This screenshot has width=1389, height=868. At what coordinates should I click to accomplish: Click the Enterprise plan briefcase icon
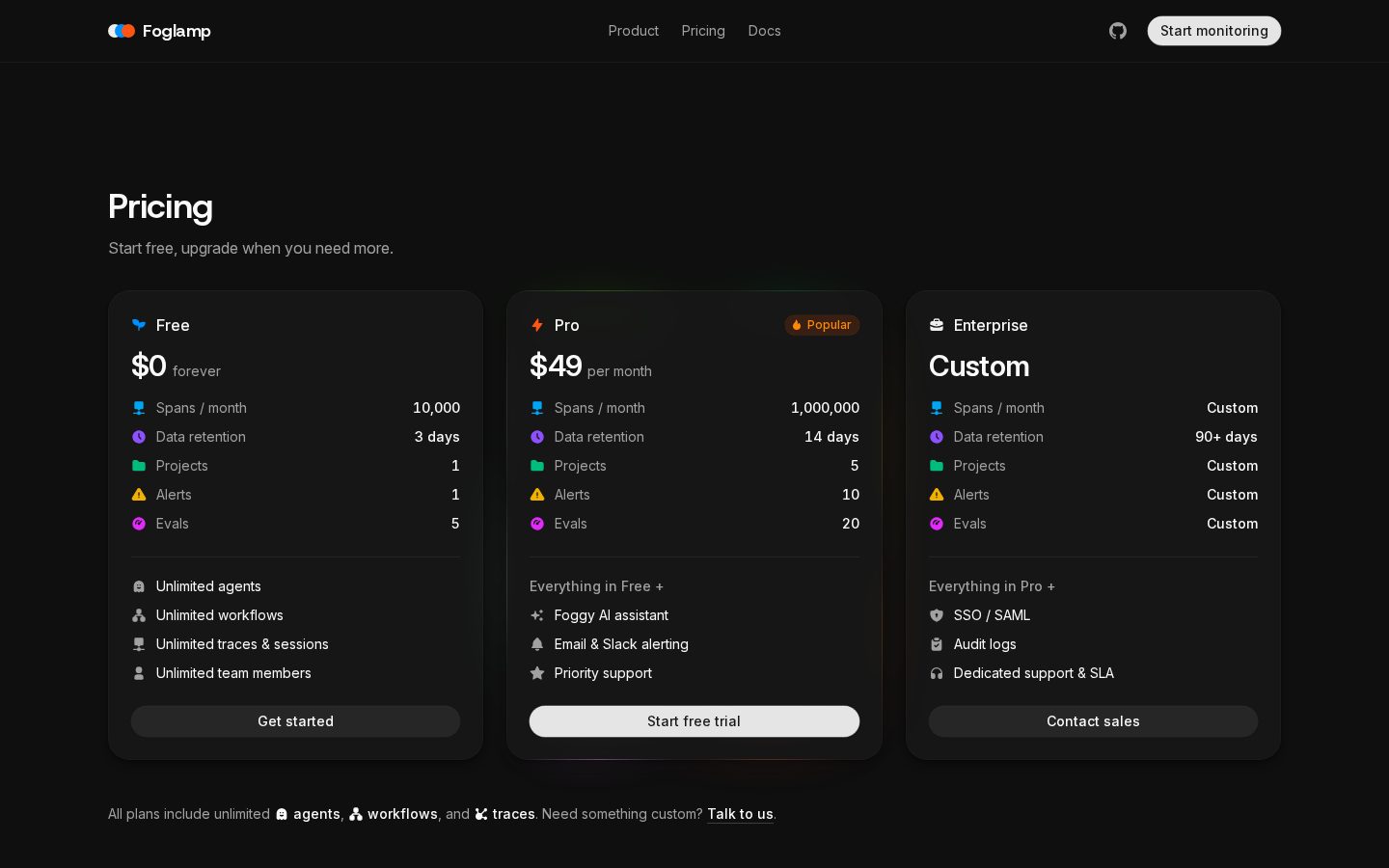[x=937, y=325]
